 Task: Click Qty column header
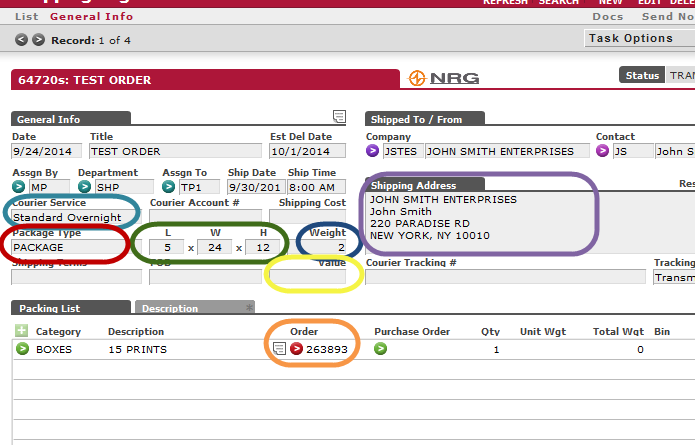(x=490, y=332)
